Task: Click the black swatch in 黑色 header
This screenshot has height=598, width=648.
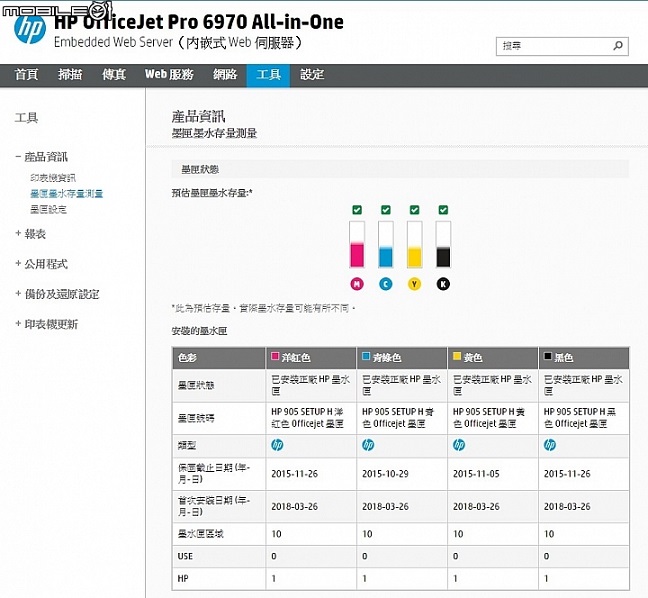Action: pos(548,356)
